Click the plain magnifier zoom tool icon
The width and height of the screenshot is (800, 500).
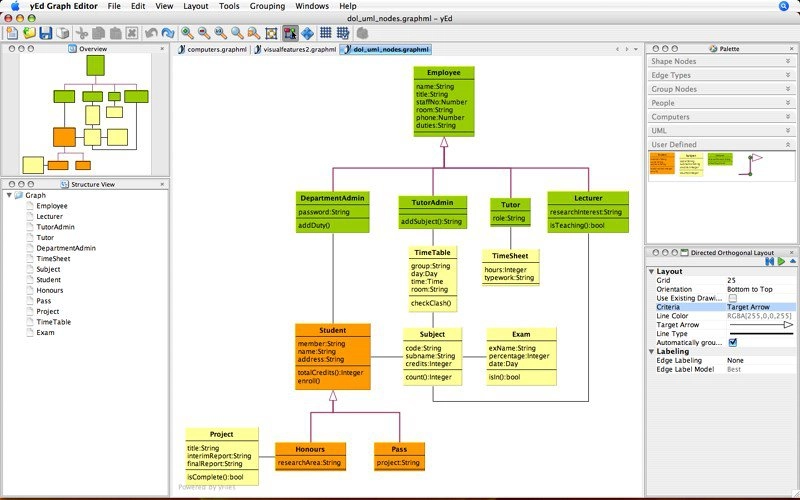237,34
